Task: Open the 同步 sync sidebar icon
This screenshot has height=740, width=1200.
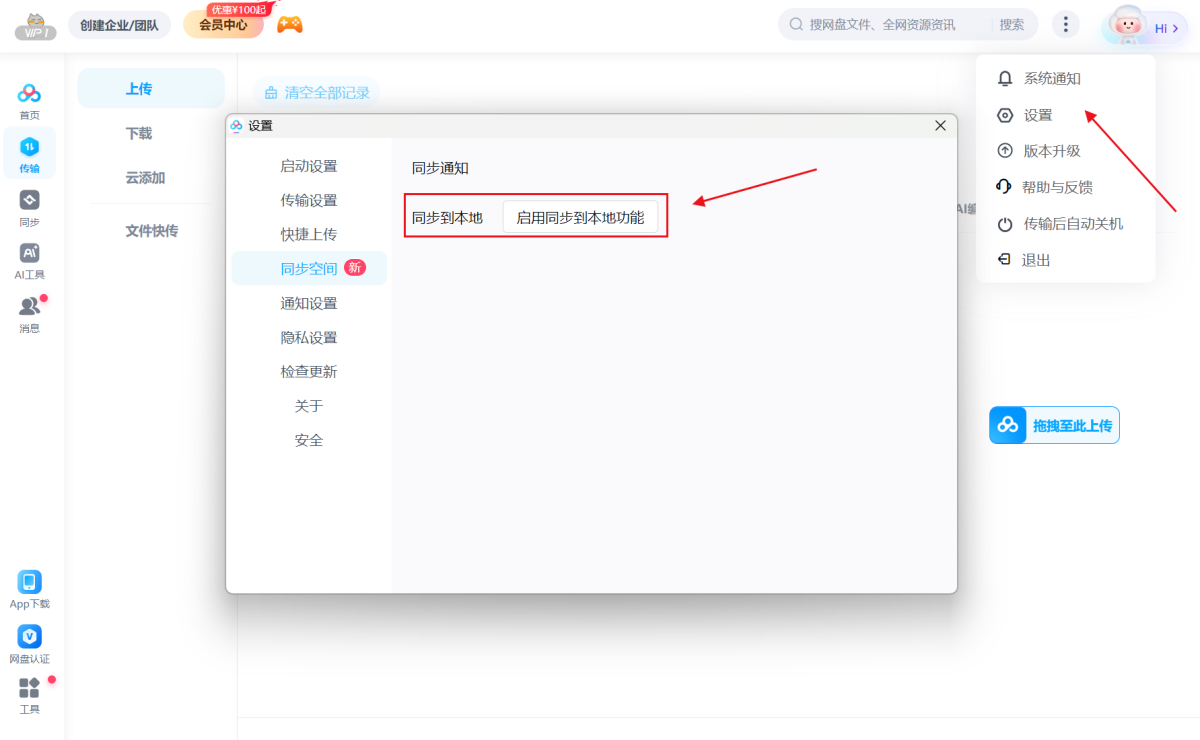Action: (30, 199)
